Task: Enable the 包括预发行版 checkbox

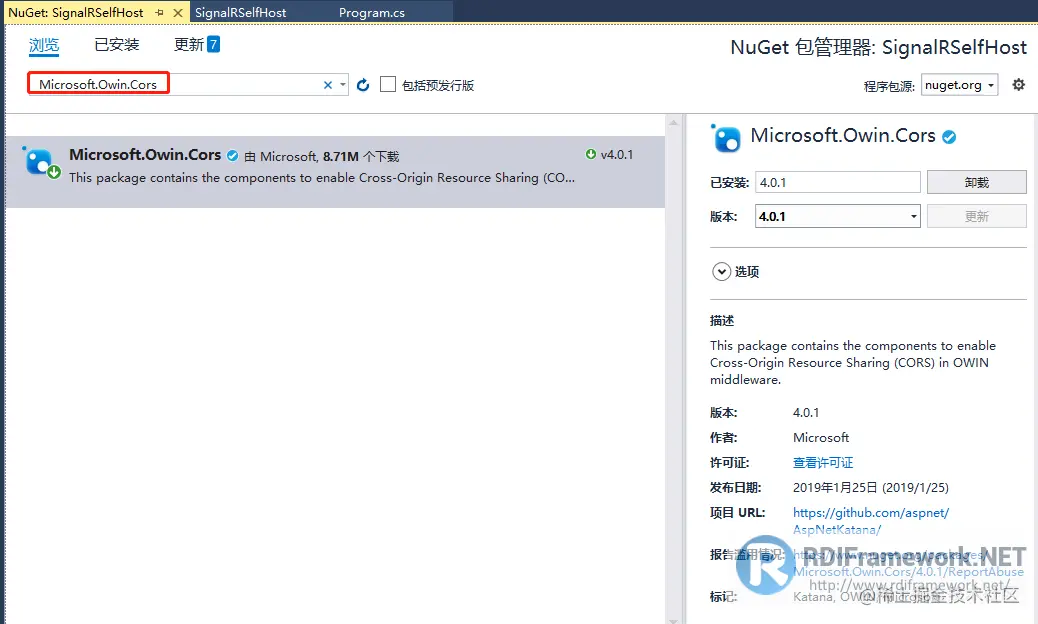Action: 388,83
